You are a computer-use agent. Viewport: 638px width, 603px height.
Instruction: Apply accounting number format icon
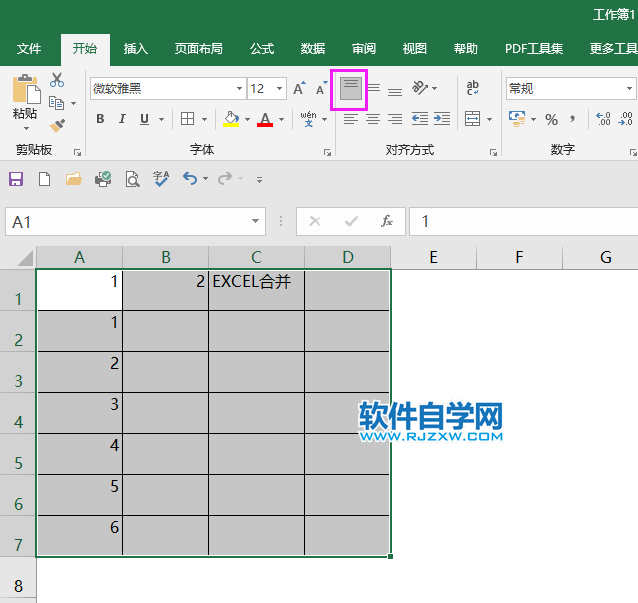pos(517,119)
